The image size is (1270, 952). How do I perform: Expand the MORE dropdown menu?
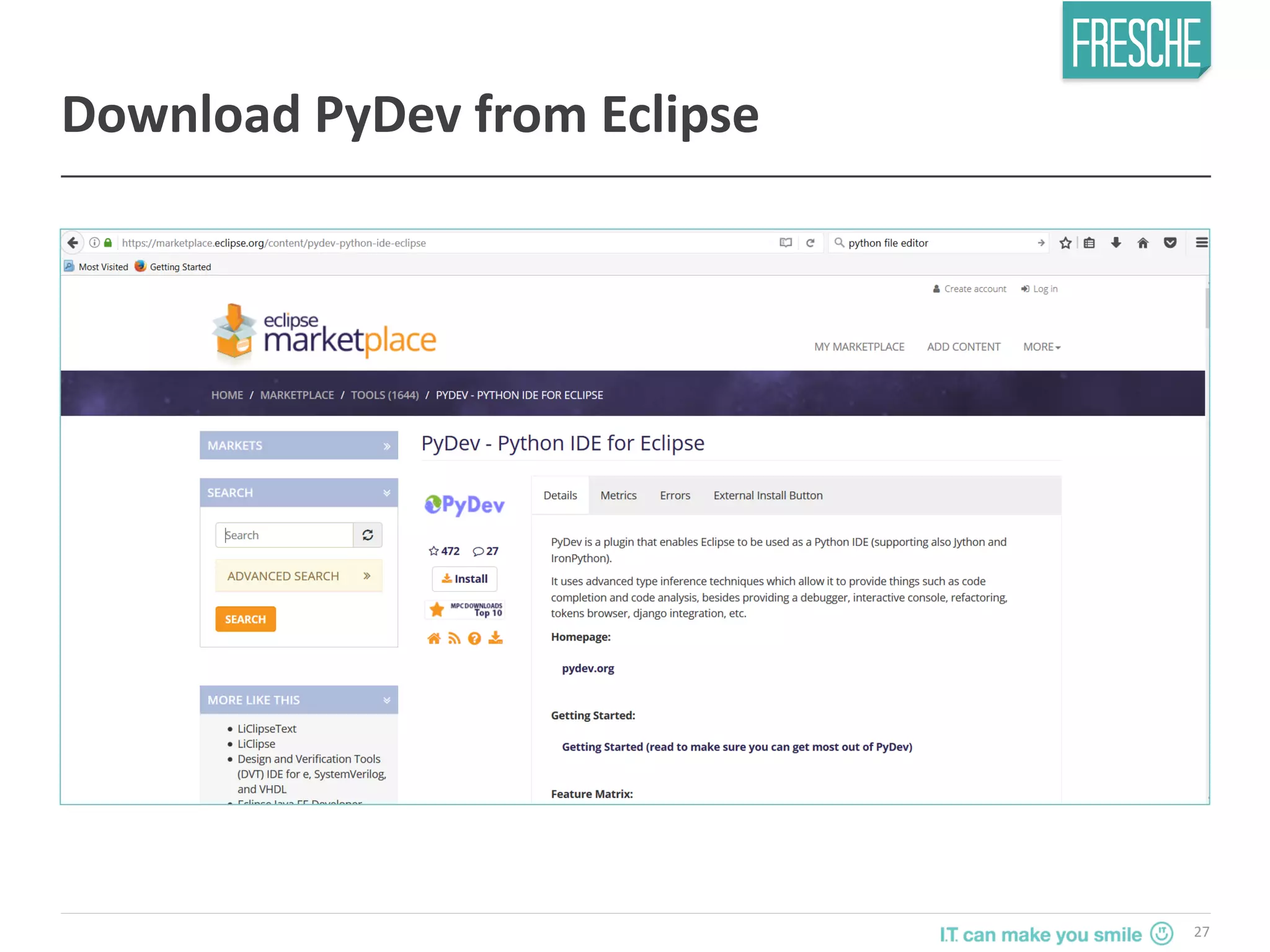tap(1042, 347)
